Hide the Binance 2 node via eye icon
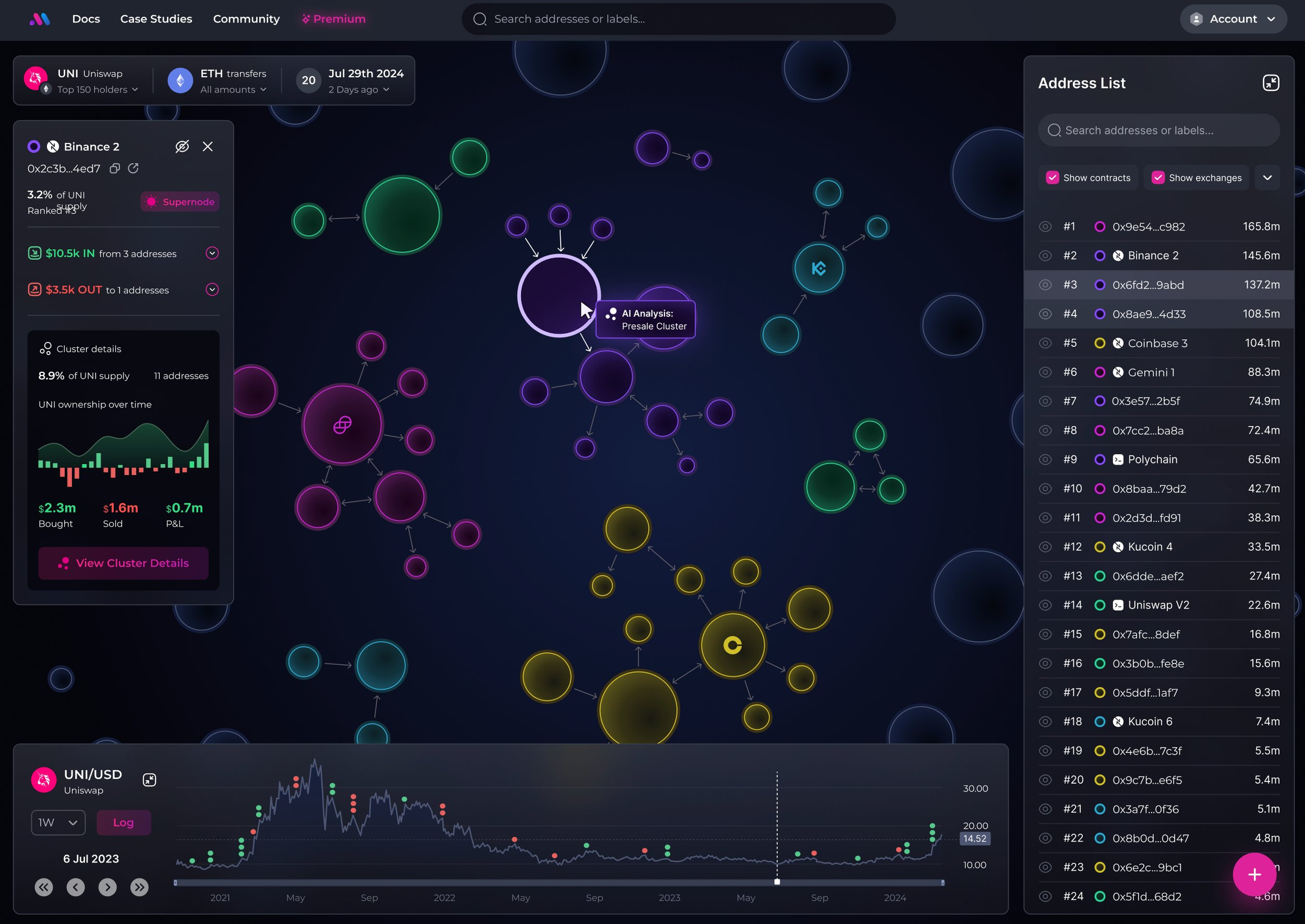This screenshot has height=924, width=1305. click(x=182, y=146)
